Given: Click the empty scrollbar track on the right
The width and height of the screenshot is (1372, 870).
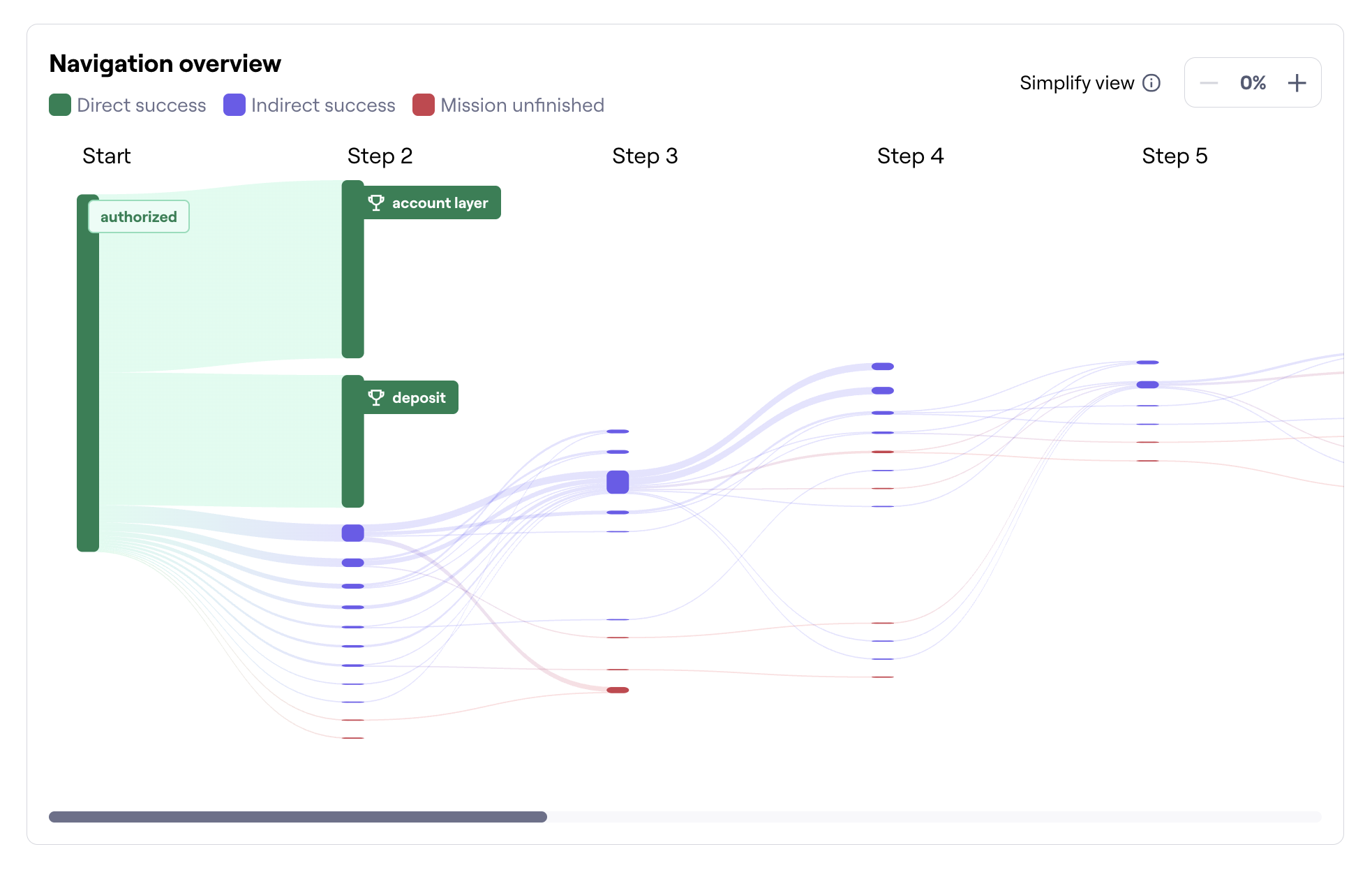Looking at the screenshot, I should (x=935, y=817).
